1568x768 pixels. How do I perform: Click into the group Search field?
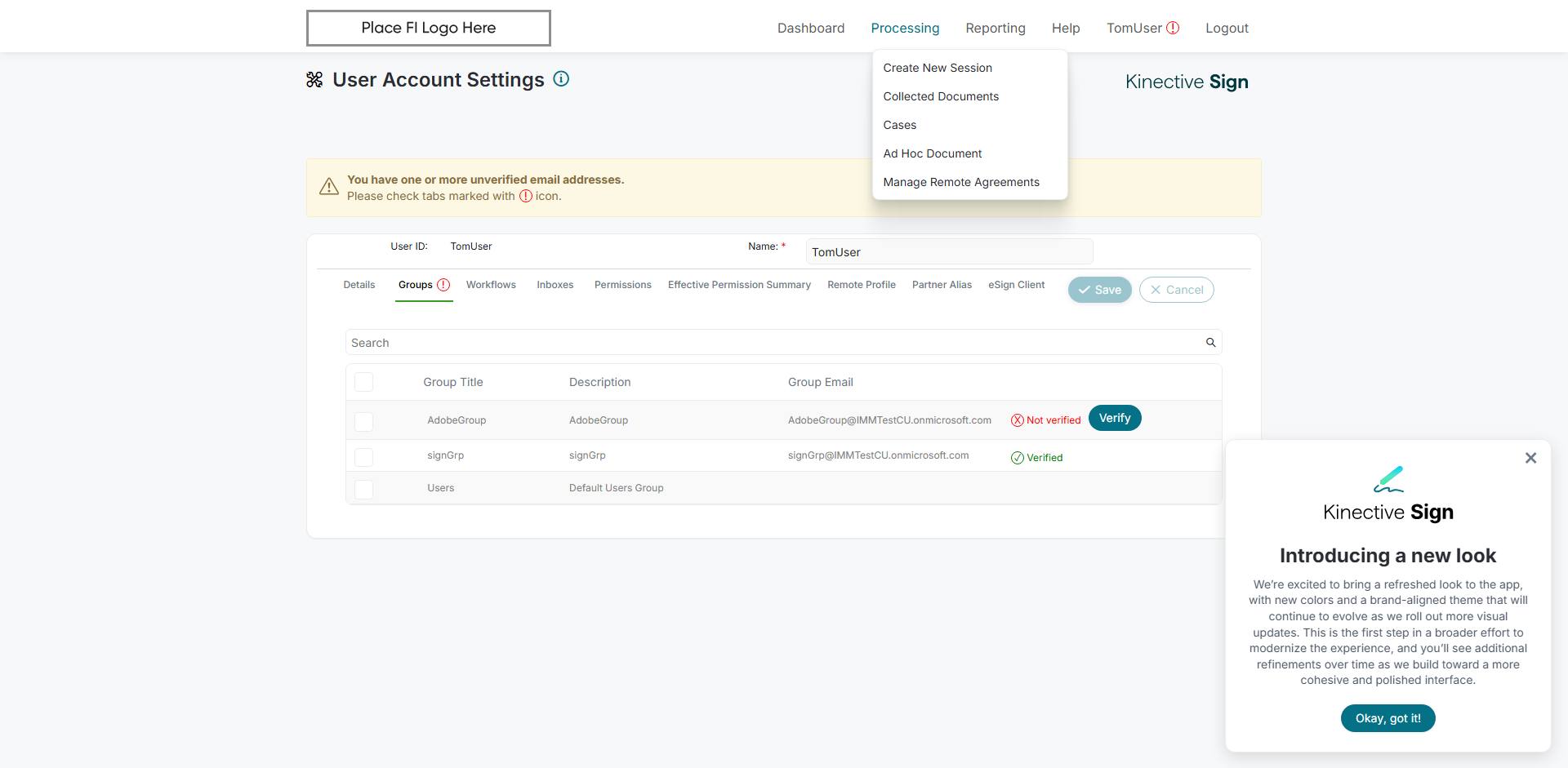coord(776,343)
